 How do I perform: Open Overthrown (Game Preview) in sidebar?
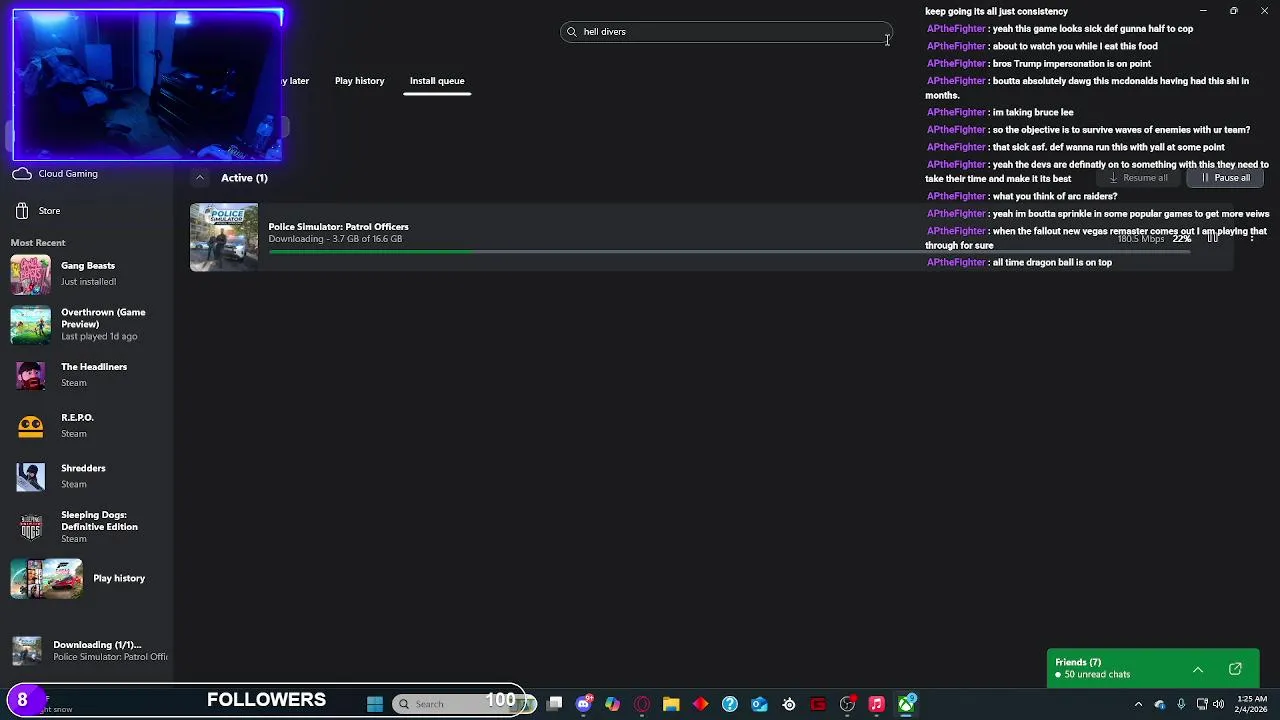tap(88, 324)
